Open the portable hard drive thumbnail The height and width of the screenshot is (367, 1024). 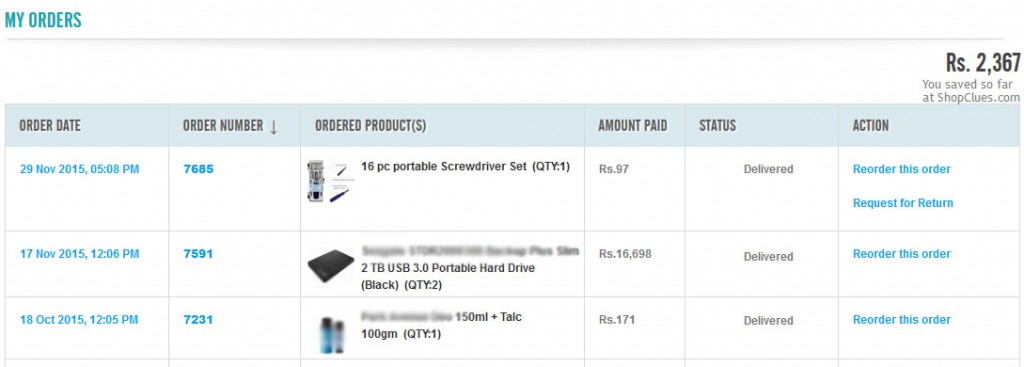point(330,266)
